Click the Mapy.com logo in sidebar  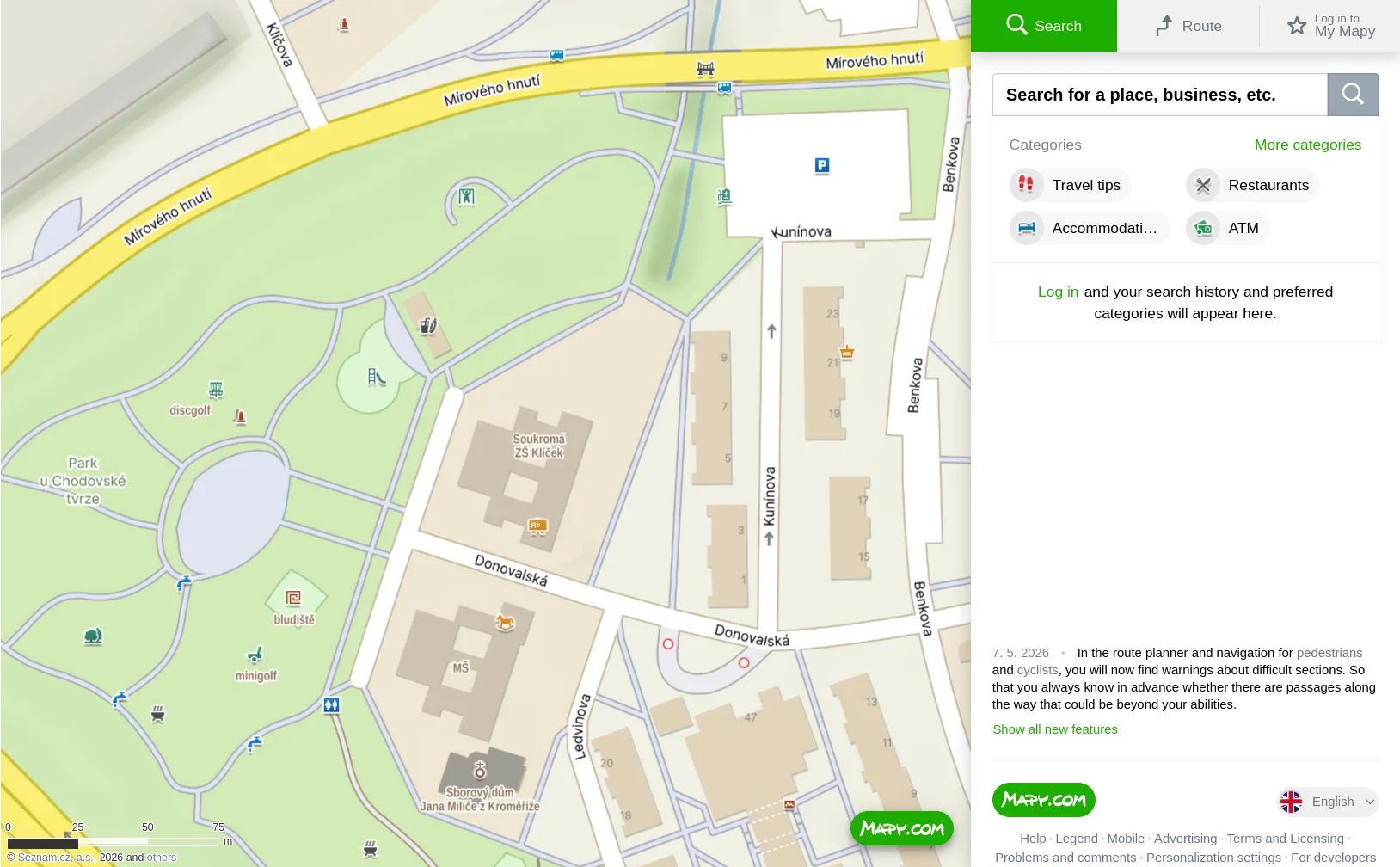[x=1043, y=800]
